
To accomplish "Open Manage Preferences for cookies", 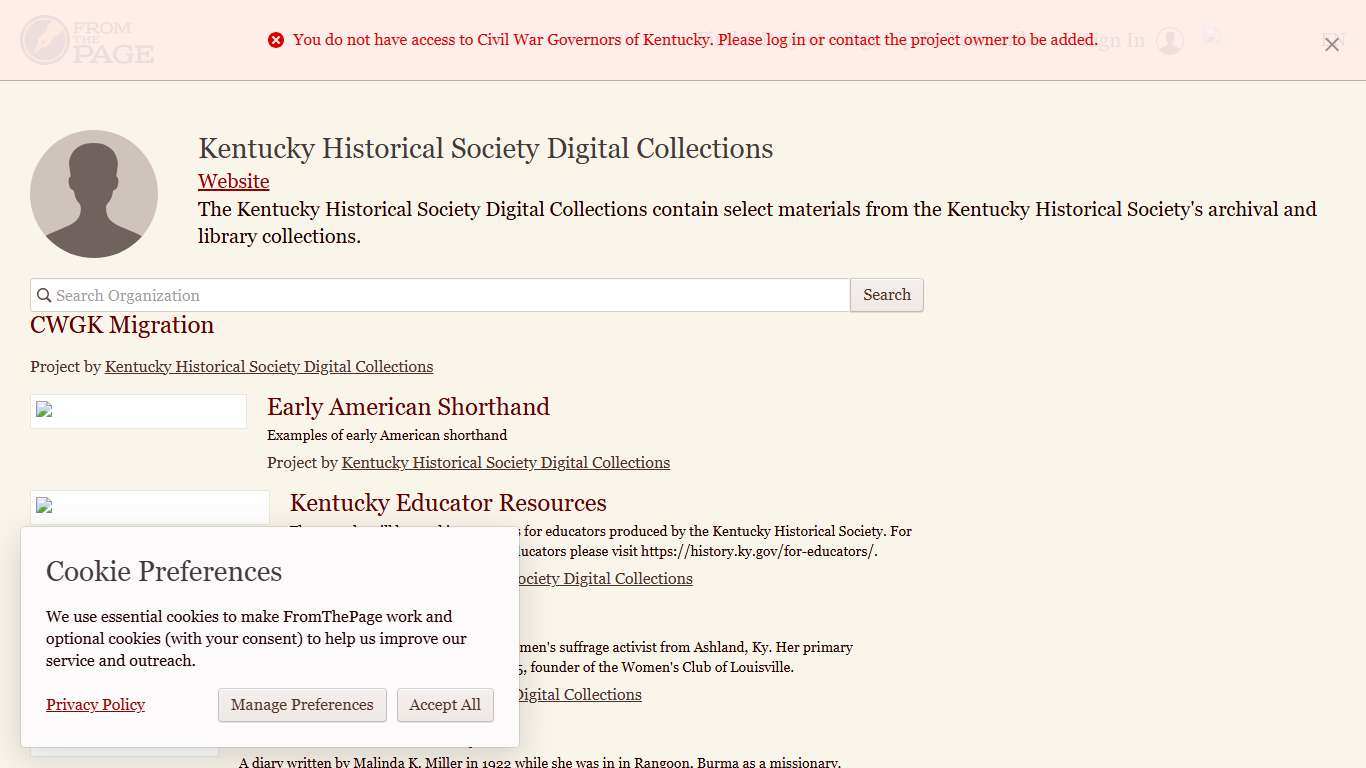I will [x=302, y=705].
